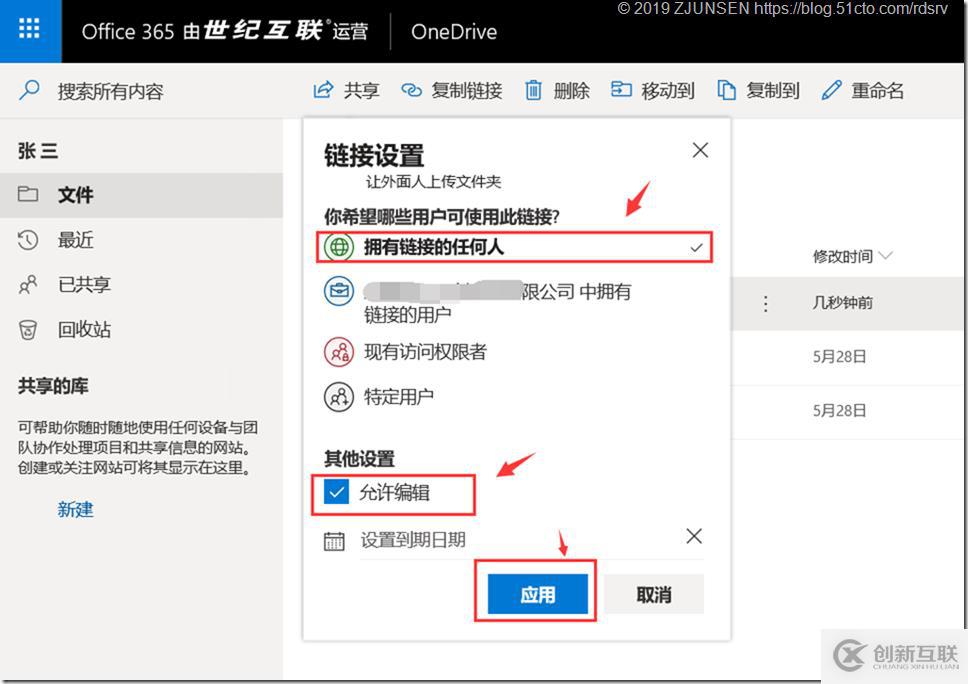Click the Office 365 header title
968x684 pixels.
[225, 31]
